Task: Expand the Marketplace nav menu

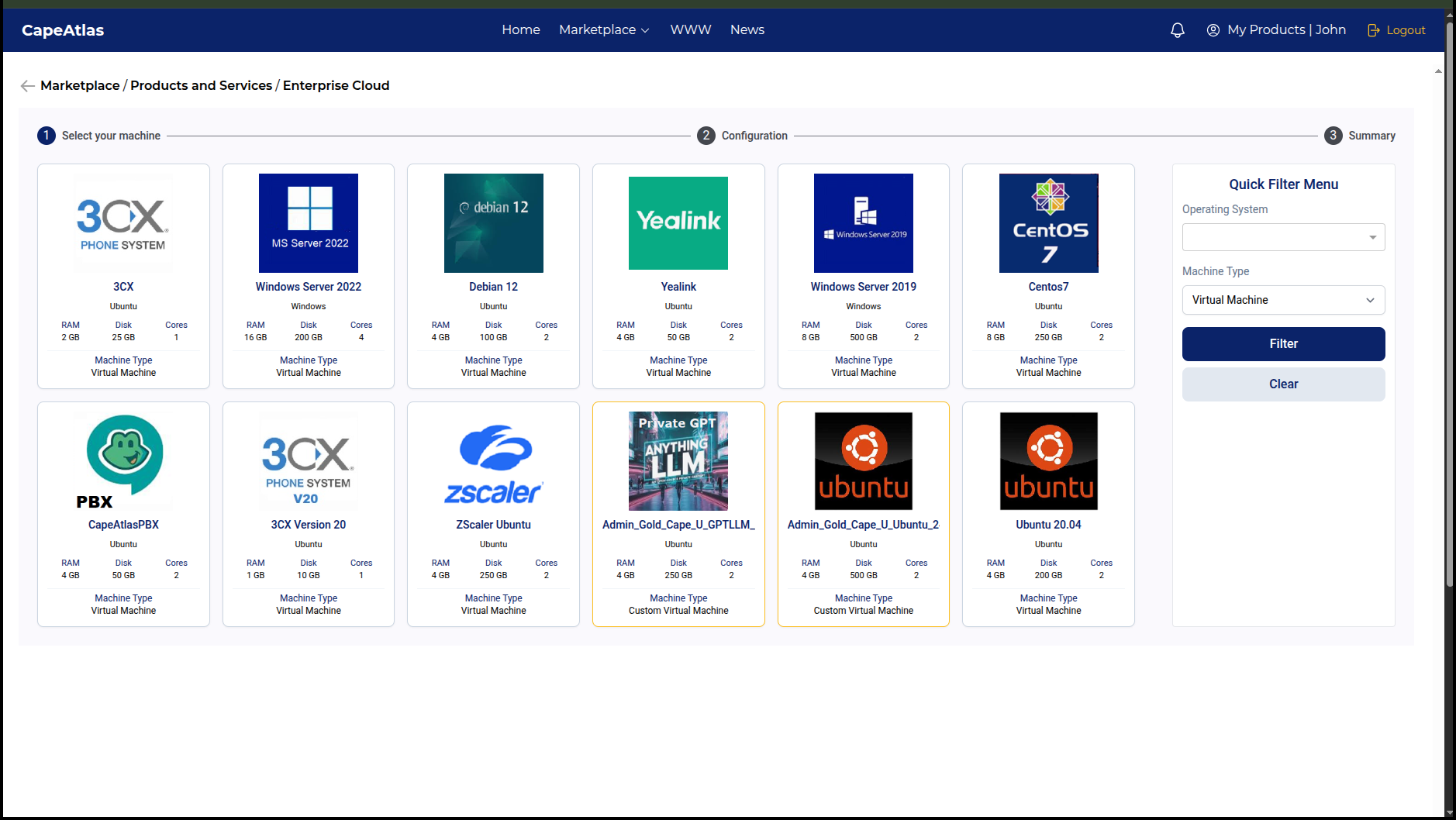Action: point(604,30)
